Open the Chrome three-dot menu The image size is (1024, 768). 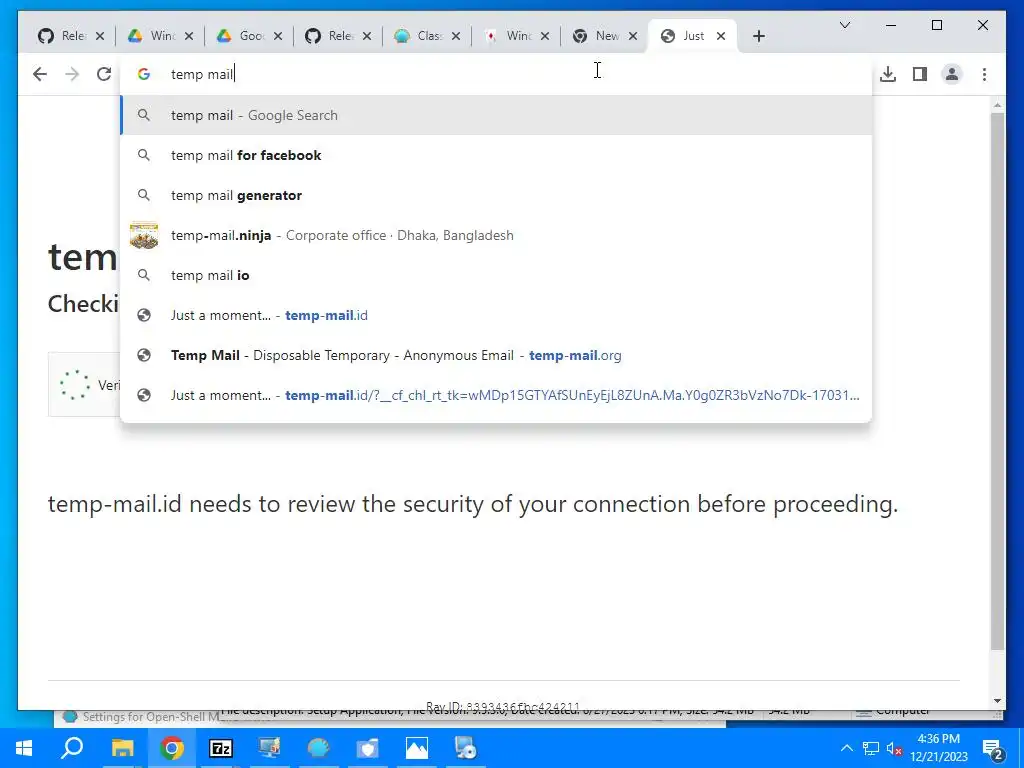(984, 74)
